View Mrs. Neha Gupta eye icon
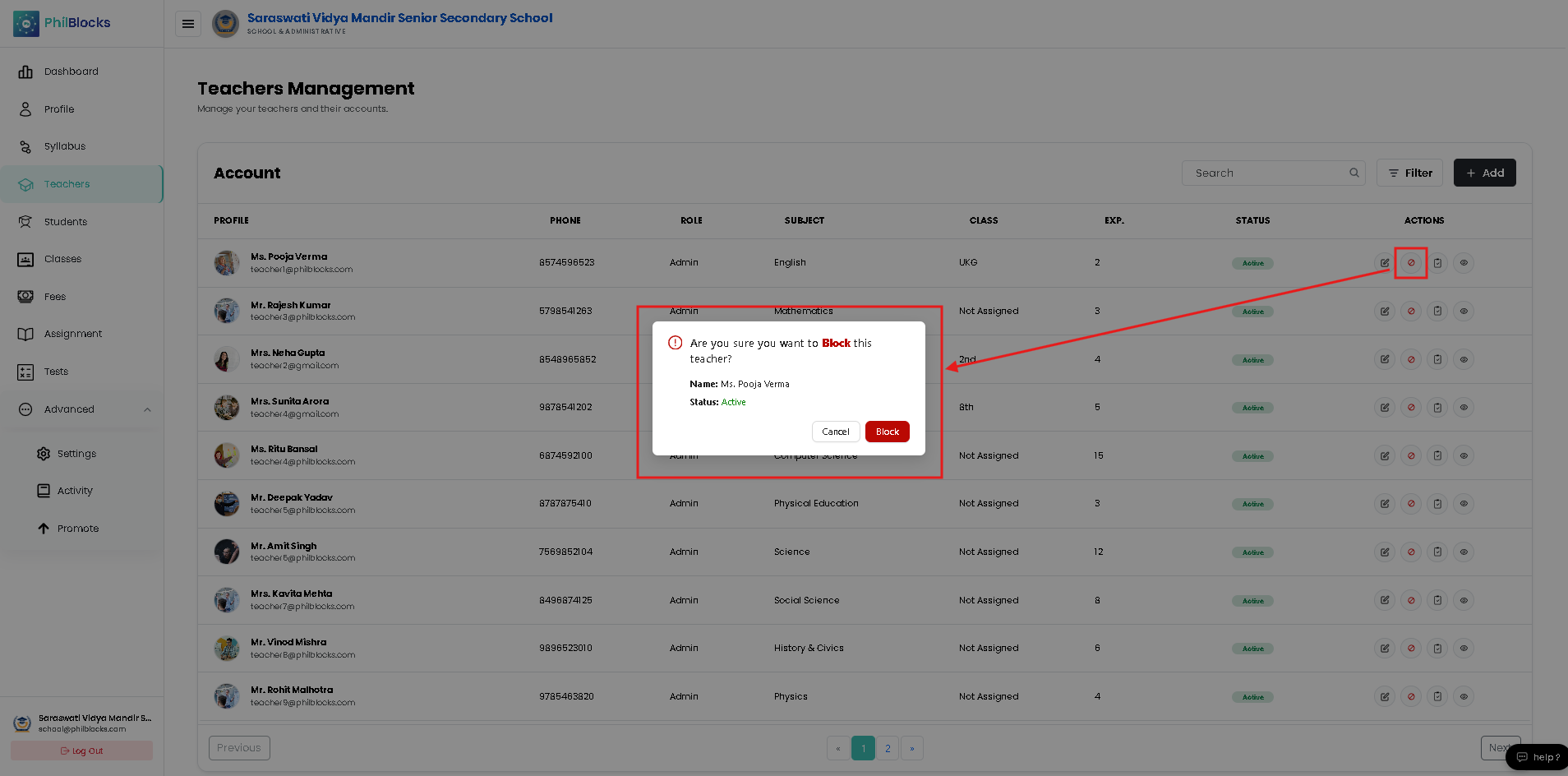This screenshot has width=1568, height=776. tap(1464, 359)
